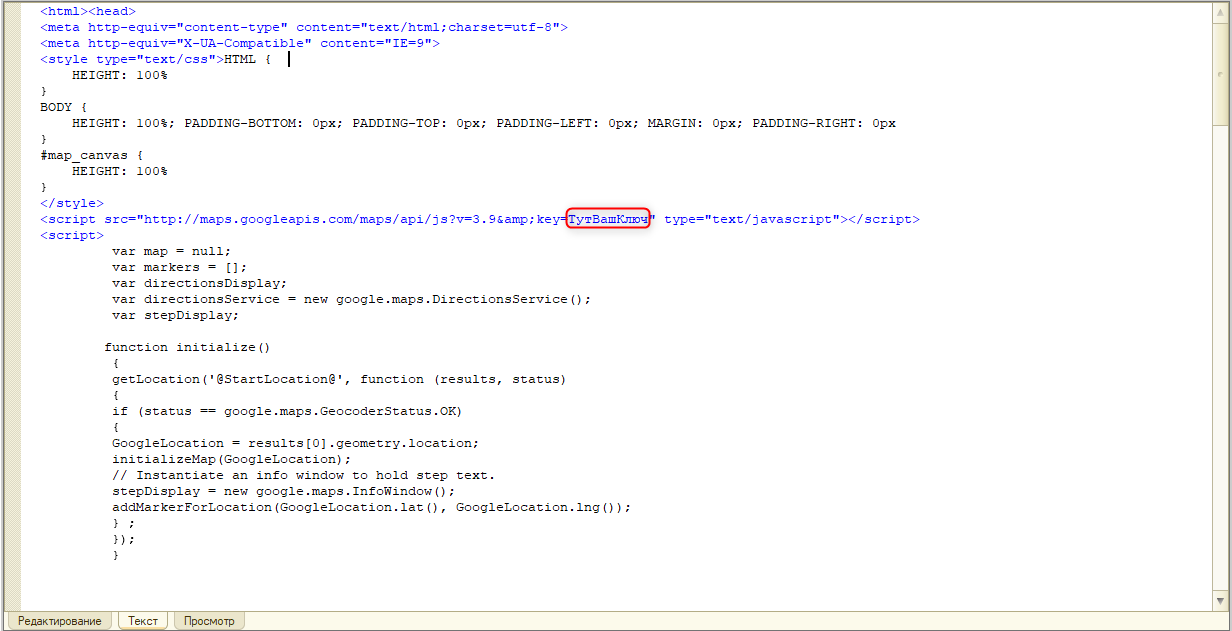This screenshot has width=1232, height=631.
Task: Click the #map_canvas { line
Action: pyautogui.click(x=92, y=155)
